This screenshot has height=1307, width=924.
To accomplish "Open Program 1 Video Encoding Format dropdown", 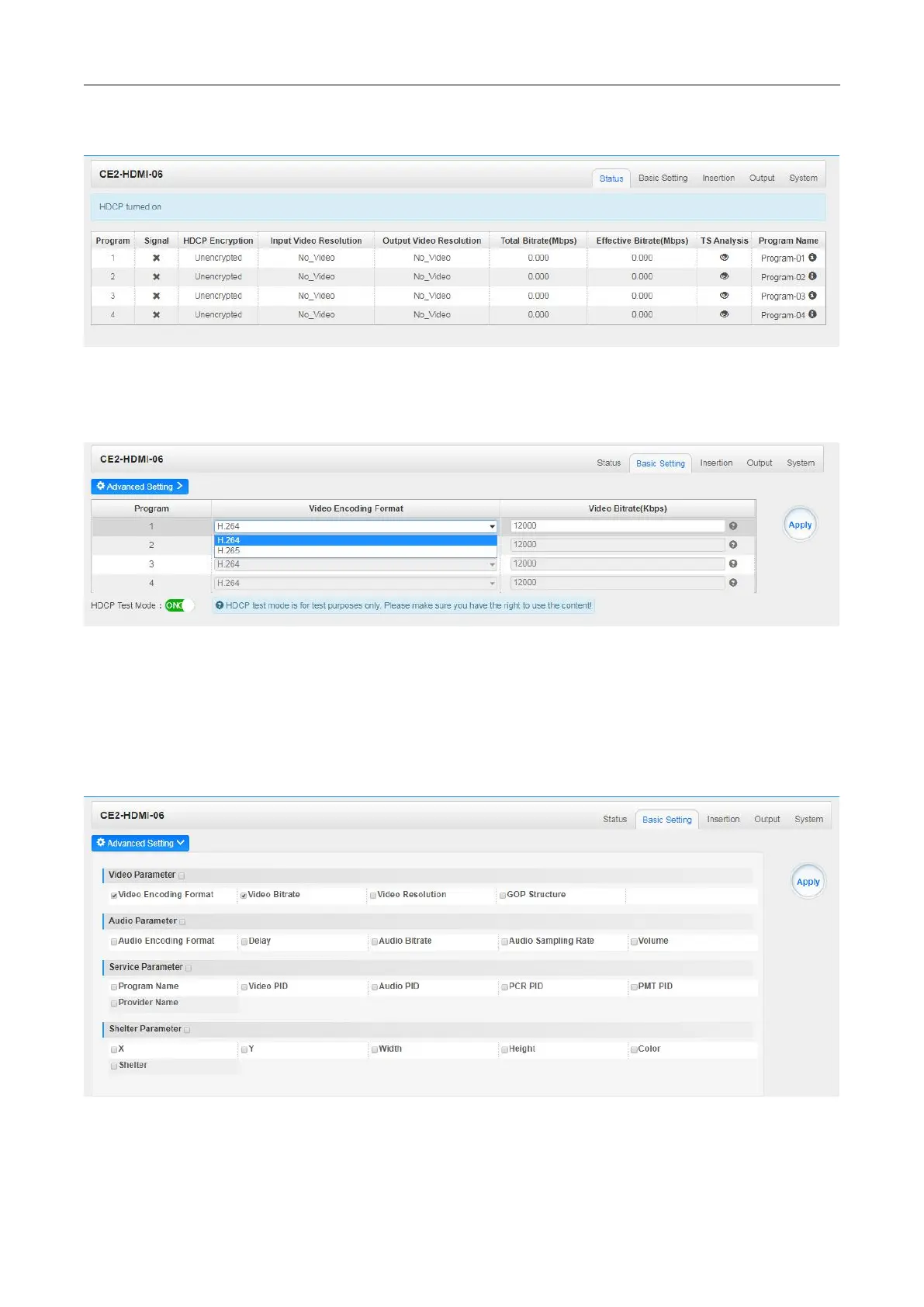I will point(355,526).
